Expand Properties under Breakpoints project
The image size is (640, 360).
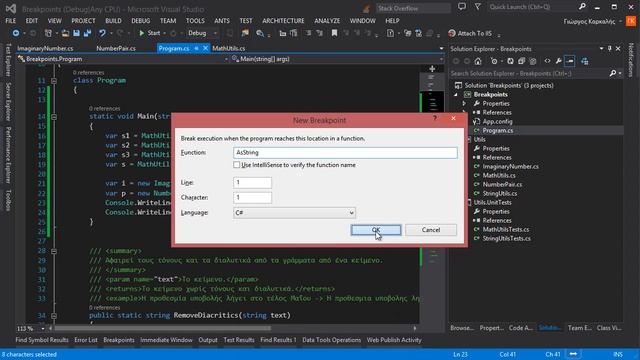pos(464,104)
